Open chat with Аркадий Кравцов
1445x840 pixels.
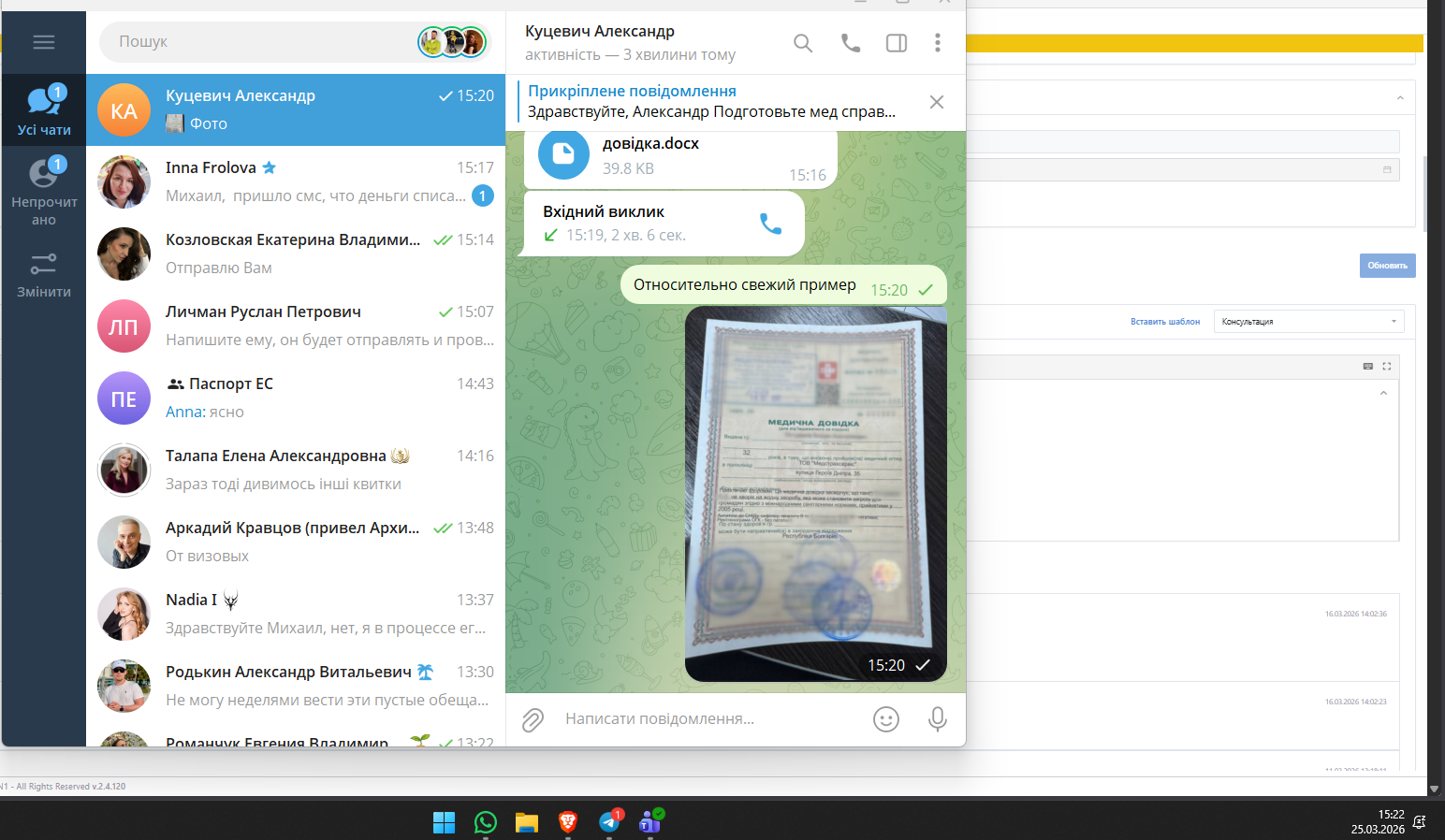296,542
